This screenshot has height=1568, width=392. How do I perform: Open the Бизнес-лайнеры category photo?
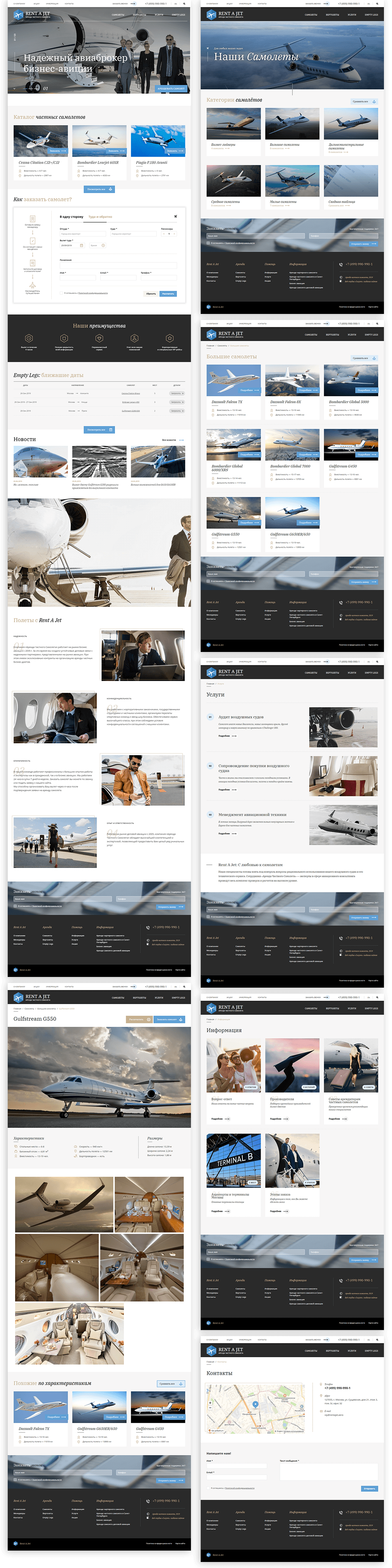pos(234,124)
